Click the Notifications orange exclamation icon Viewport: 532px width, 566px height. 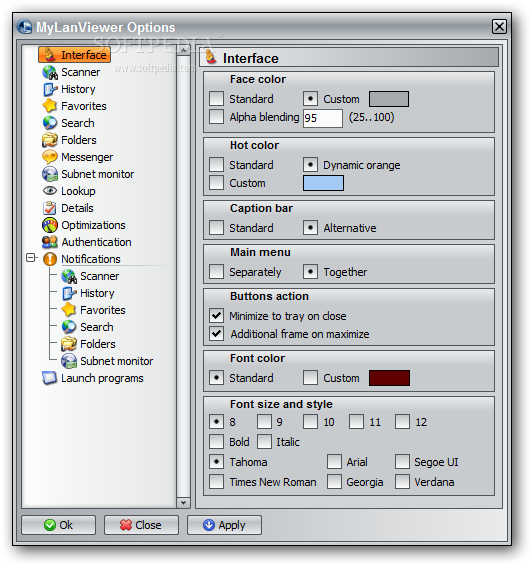tap(50, 259)
